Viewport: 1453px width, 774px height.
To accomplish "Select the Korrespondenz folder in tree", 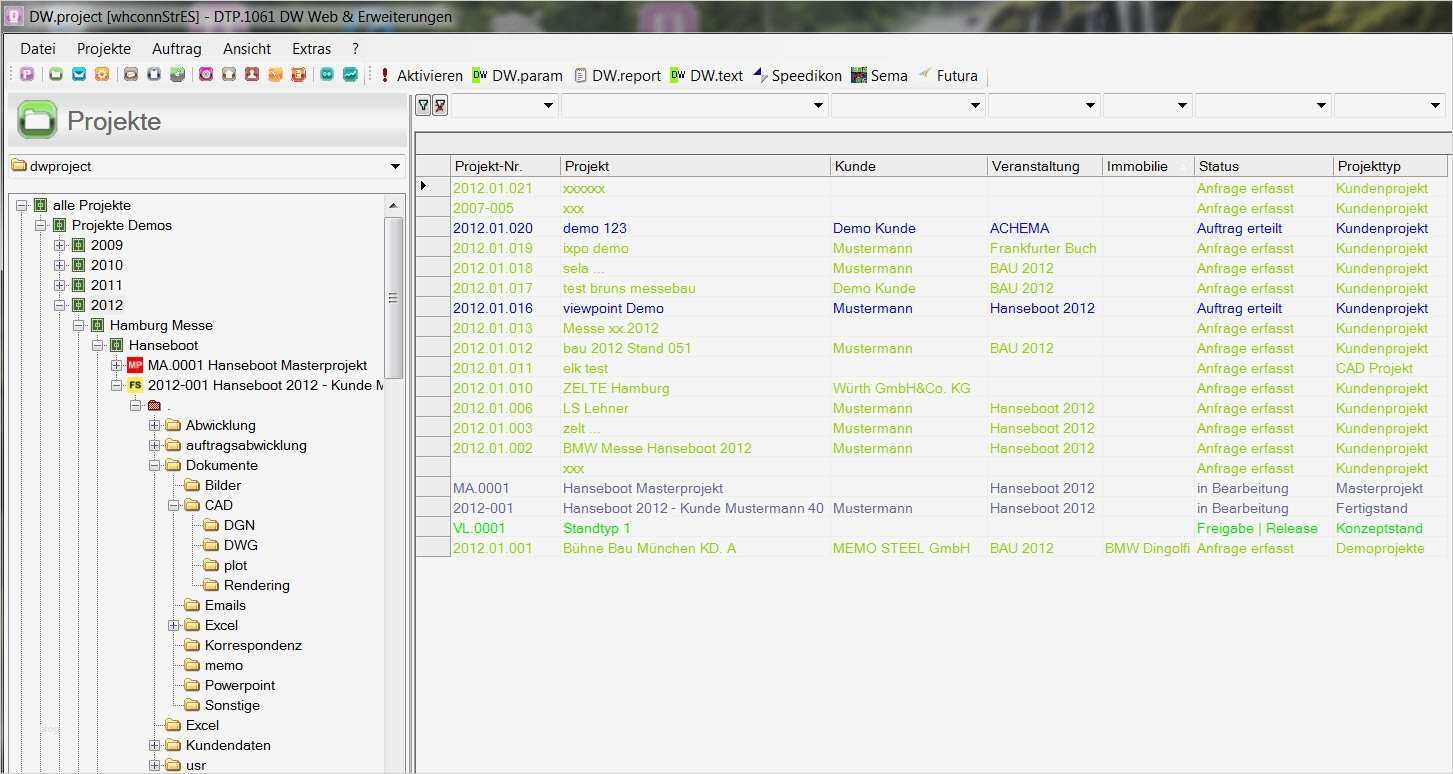I will 253,645.
